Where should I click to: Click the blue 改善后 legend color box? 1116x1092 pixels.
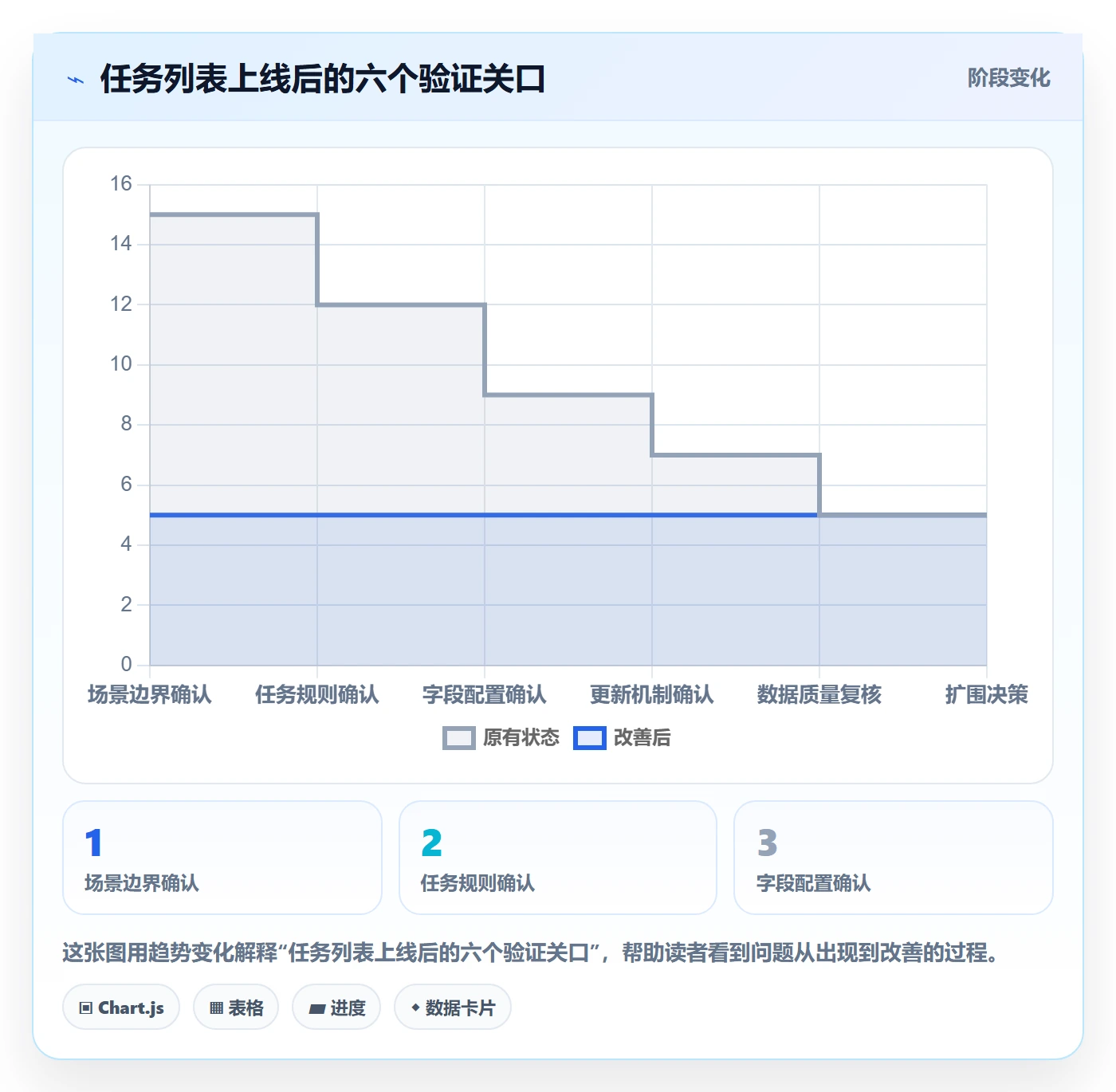point(590,738)
